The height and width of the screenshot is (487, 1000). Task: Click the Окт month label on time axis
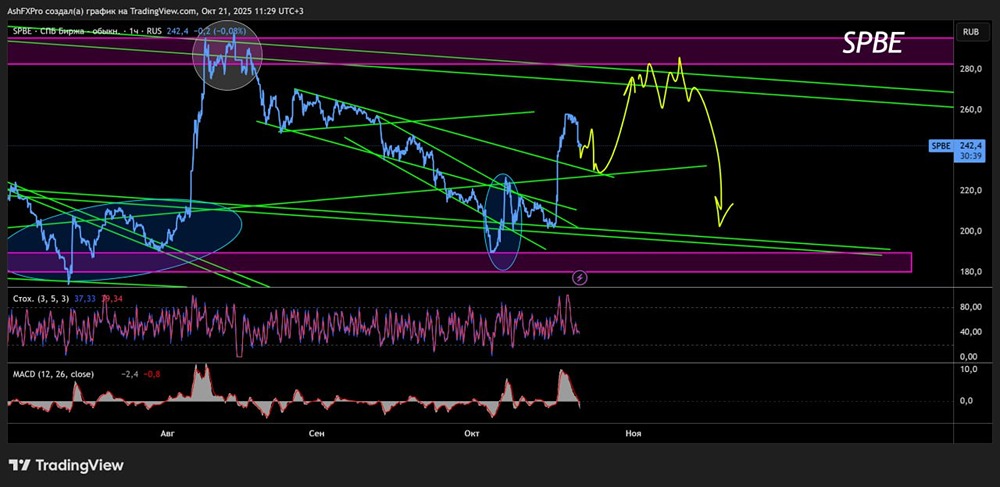[472, 433]
